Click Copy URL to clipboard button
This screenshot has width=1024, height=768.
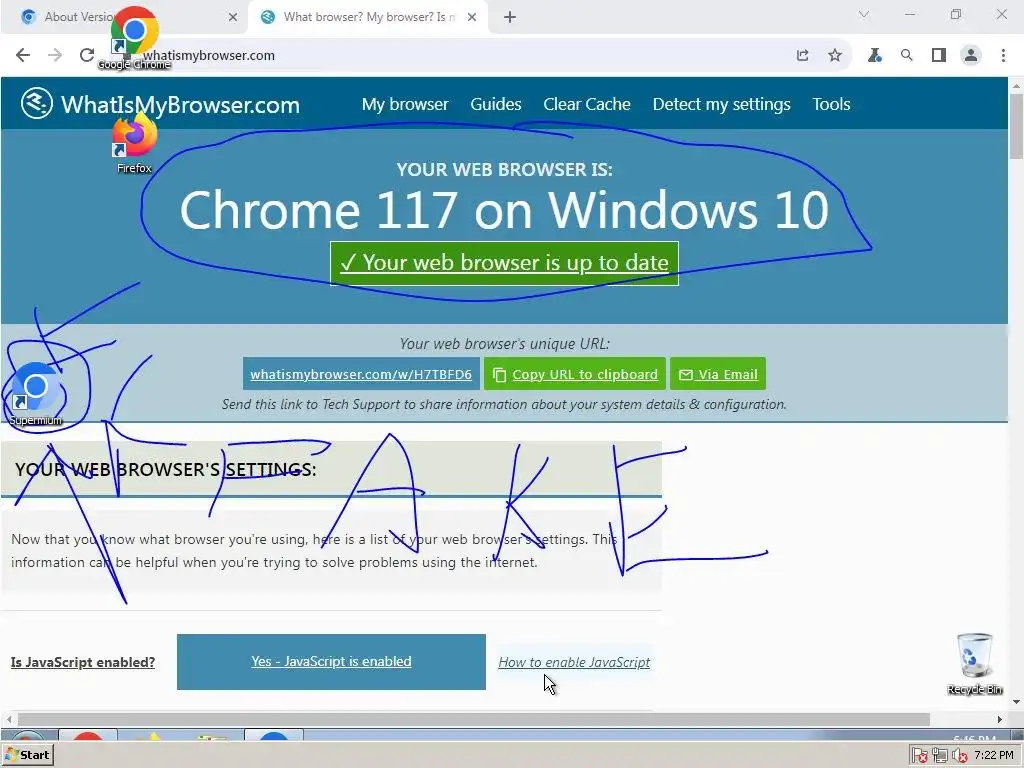click(x=575, y=374)
